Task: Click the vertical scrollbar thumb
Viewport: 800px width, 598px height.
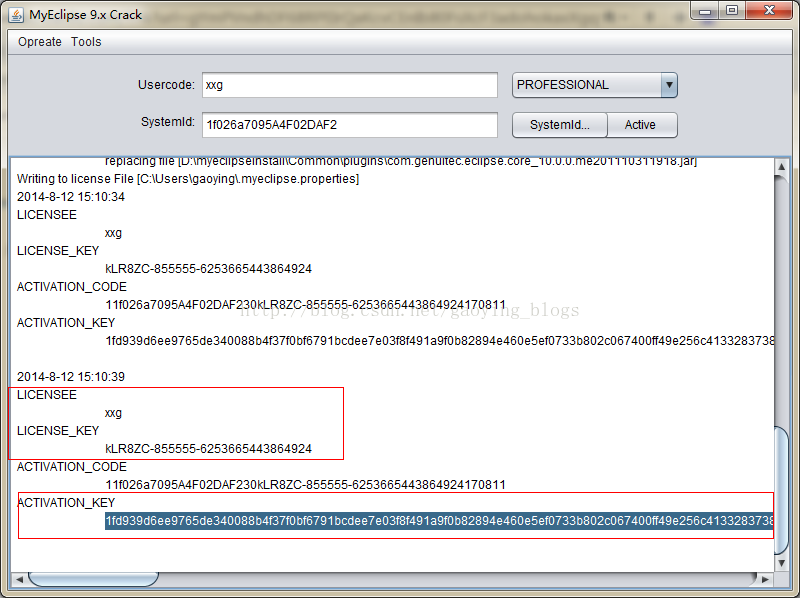Action: (x=781, y=490)
